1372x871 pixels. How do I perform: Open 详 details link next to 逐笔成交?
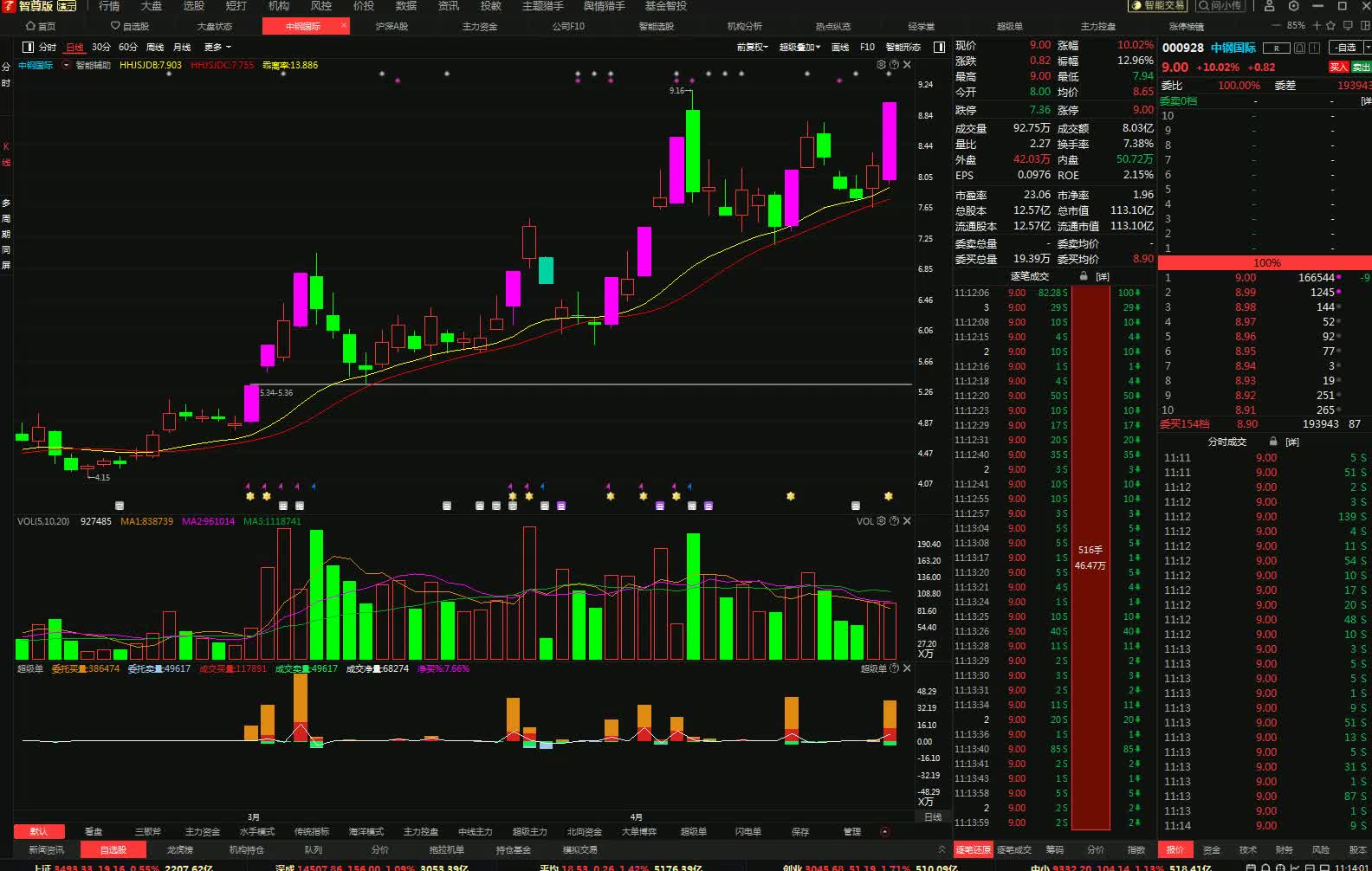(1103, 276)
